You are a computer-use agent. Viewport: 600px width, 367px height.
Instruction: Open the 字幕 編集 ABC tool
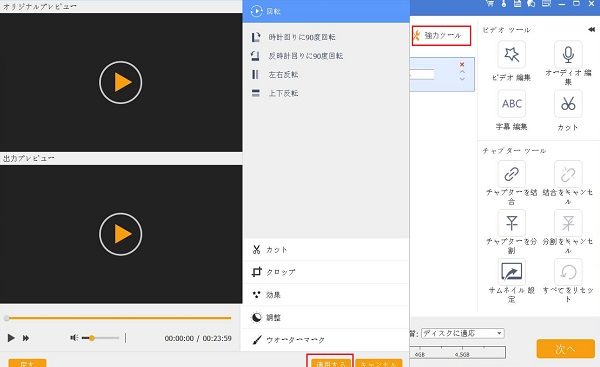pos(511,104)
